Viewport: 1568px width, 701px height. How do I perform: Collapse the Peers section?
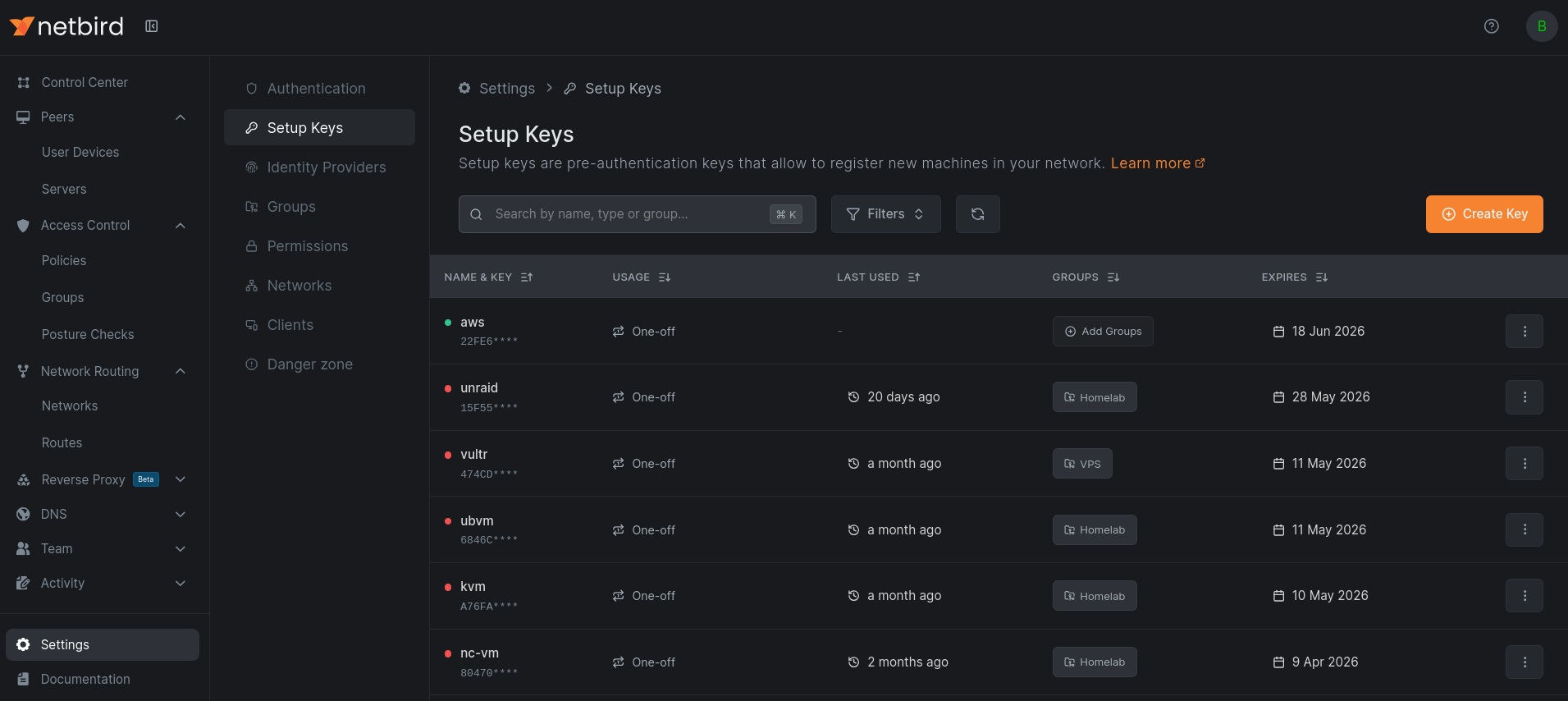pyautogui.click(x=181, y=117)
